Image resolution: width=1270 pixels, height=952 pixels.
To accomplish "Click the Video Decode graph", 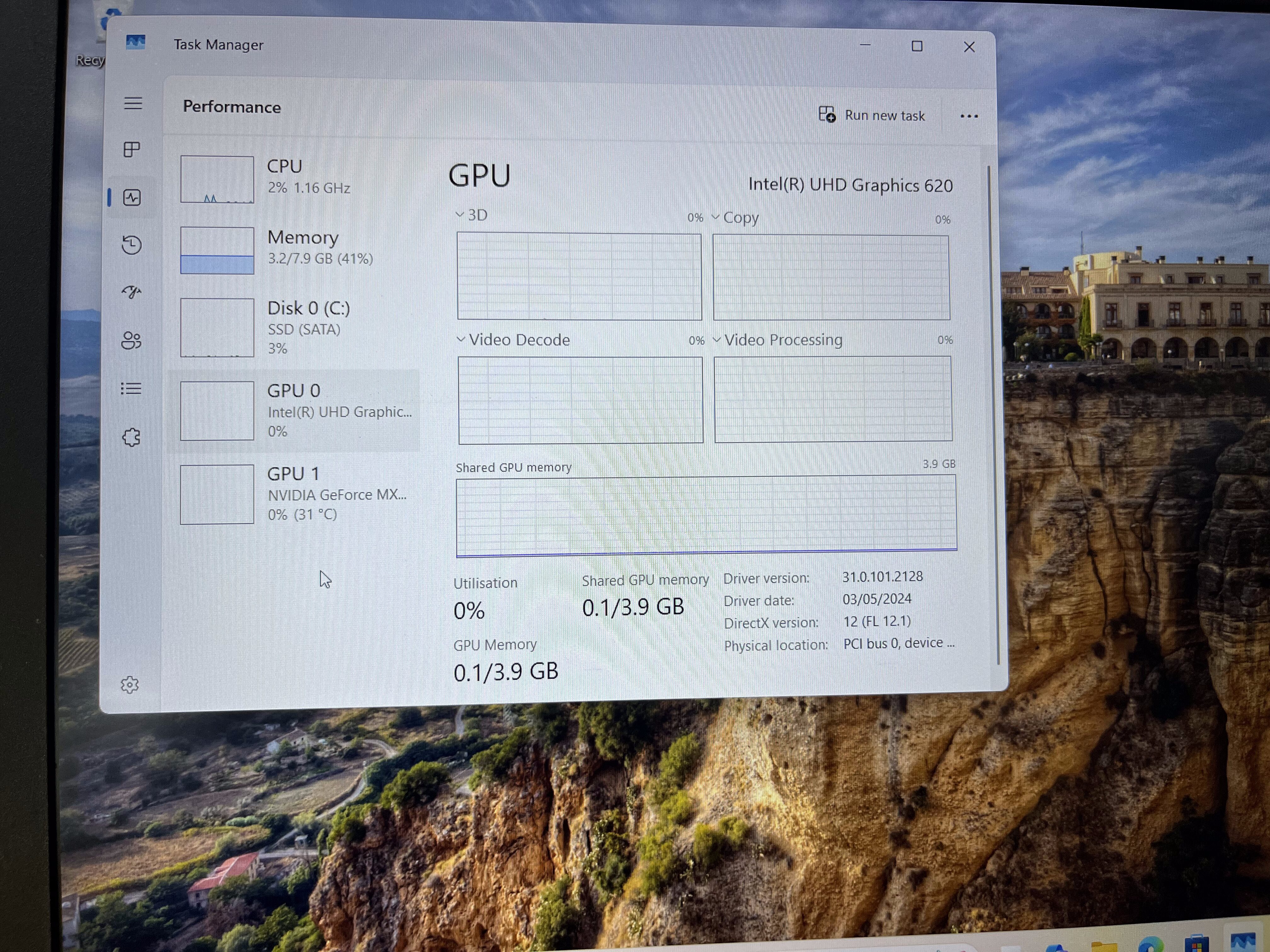I will coord(581,400).
